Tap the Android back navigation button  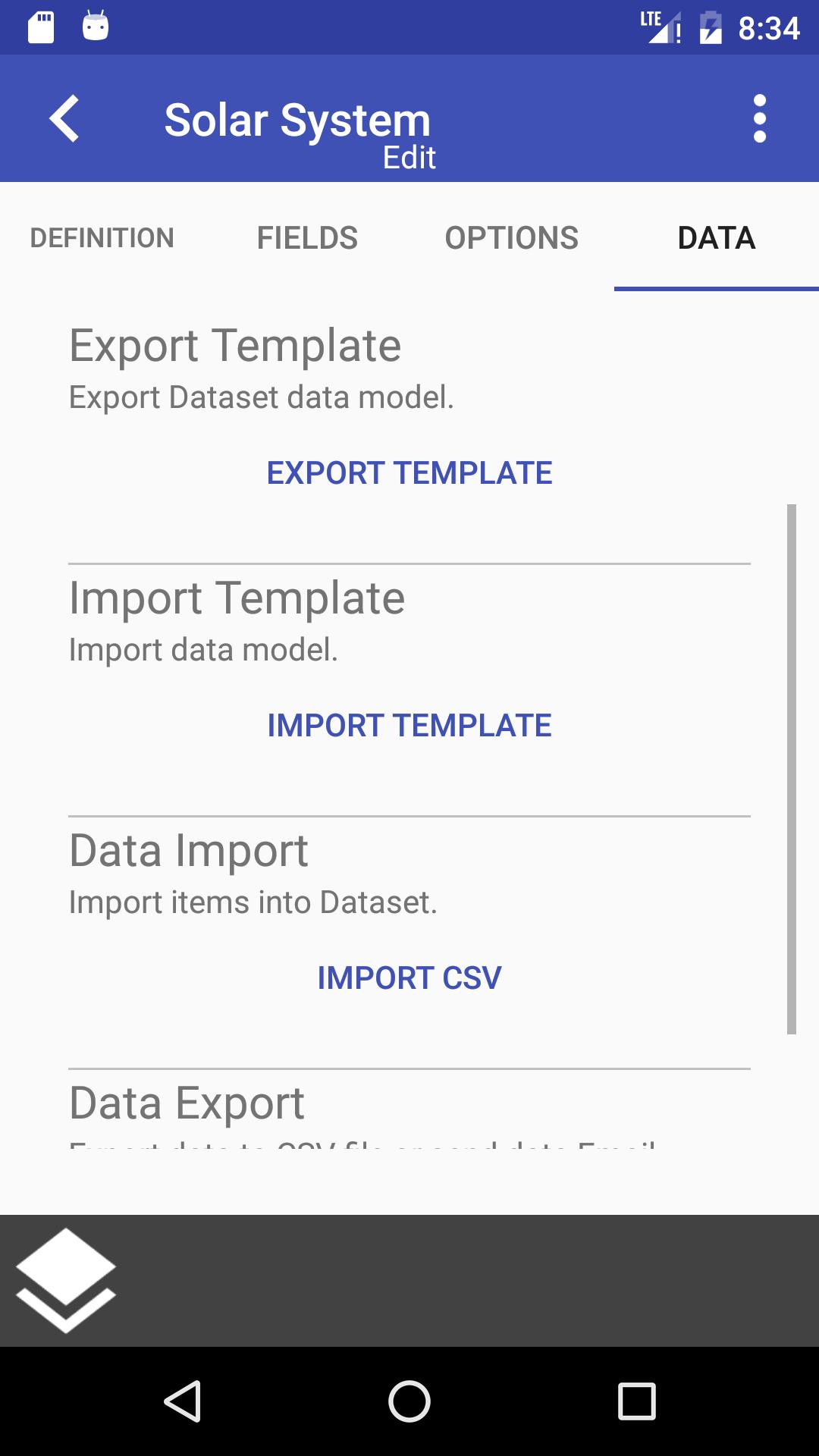click(x=183, y=1401)
